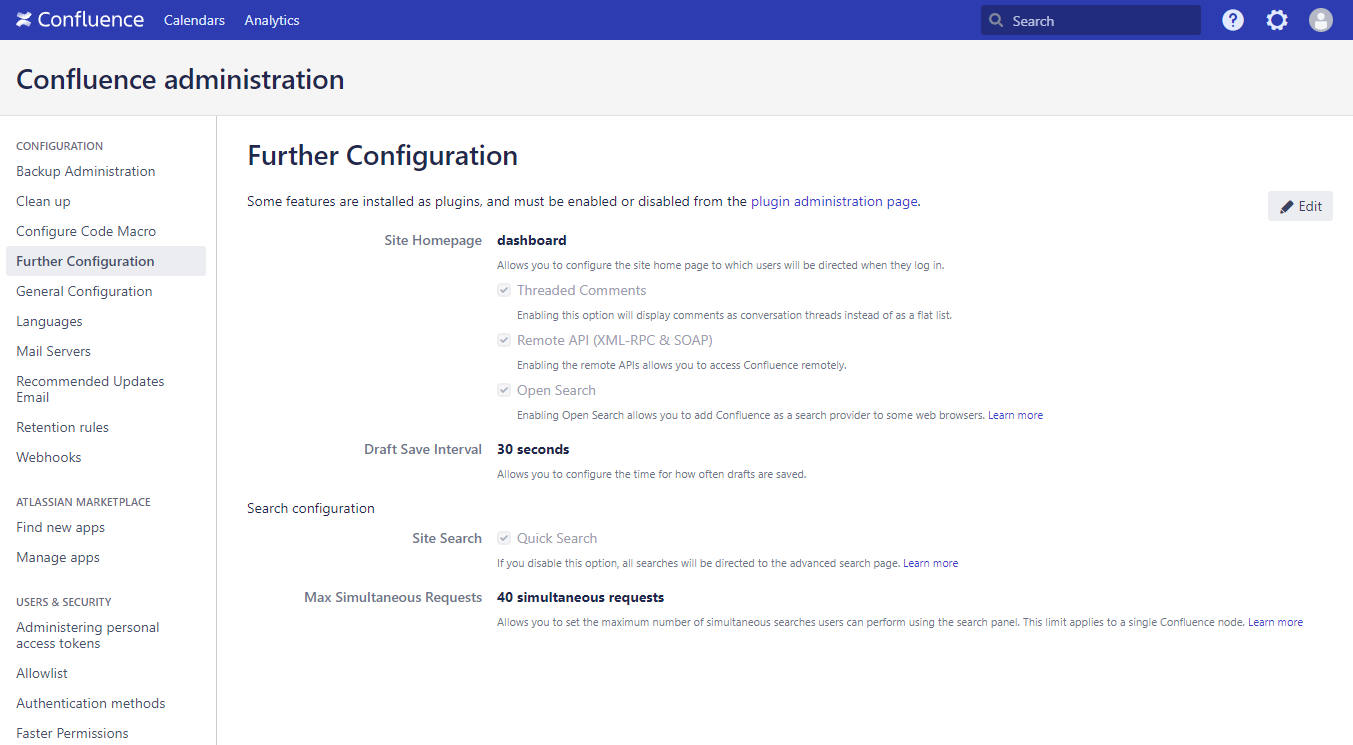Viewport: 1353px width, 745px height.
Task: Click the USERS & SECURITY section header
Action: point(63,602)
